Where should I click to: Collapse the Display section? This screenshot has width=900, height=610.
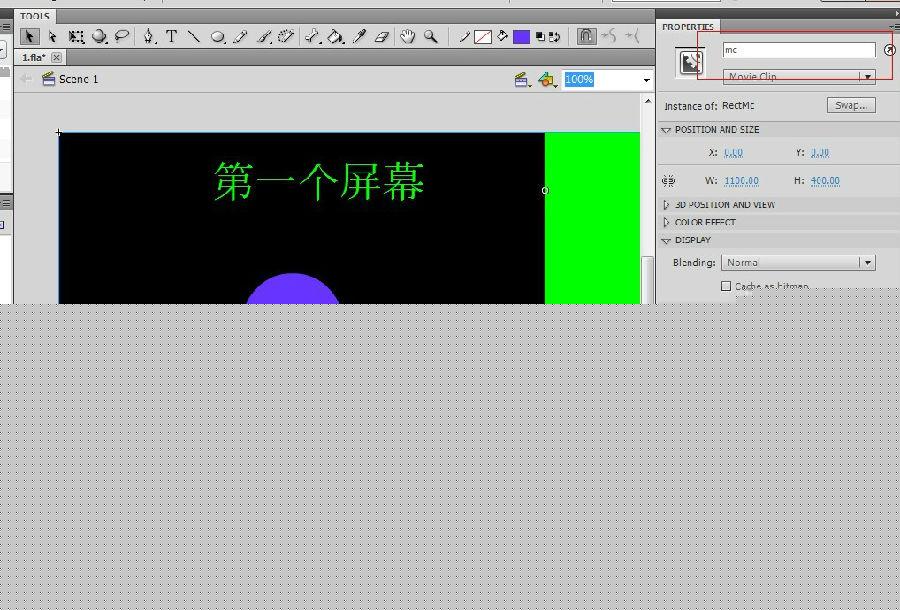[666, 241]
